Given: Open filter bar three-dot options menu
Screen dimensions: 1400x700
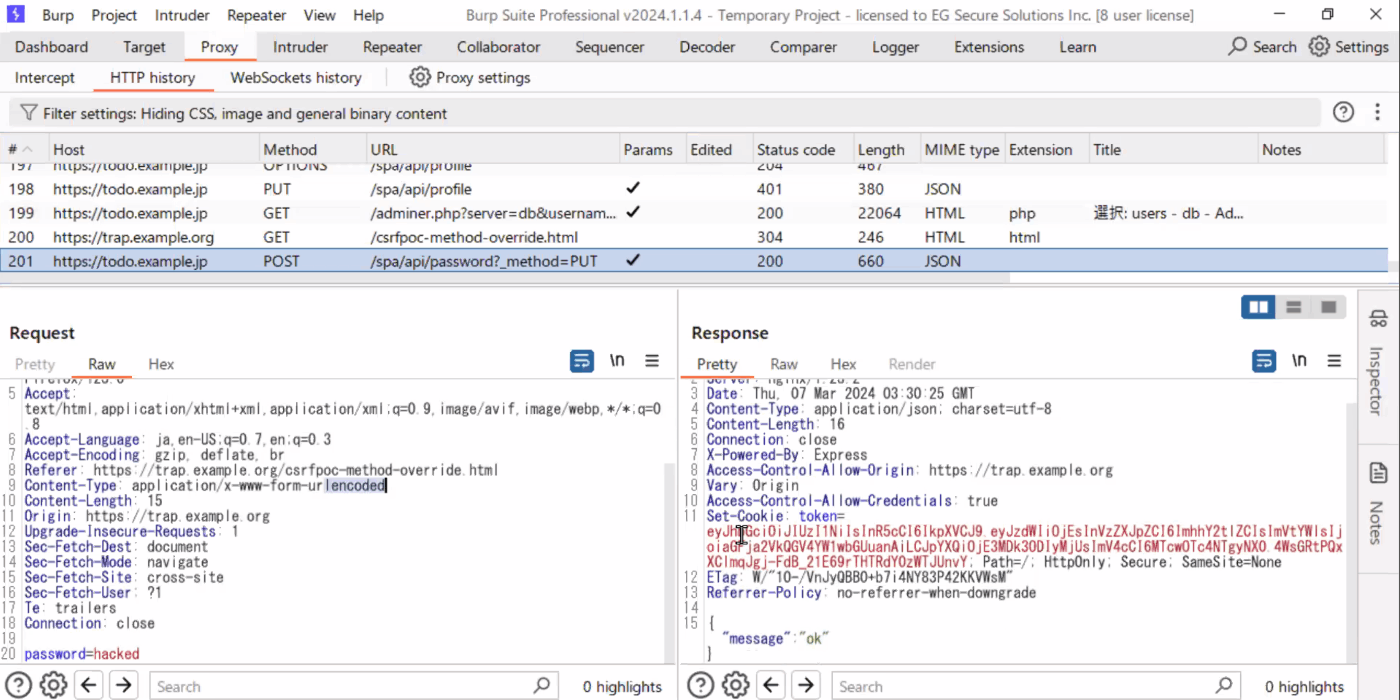Looking at the screenshot, I should [x=1380, y=113].
